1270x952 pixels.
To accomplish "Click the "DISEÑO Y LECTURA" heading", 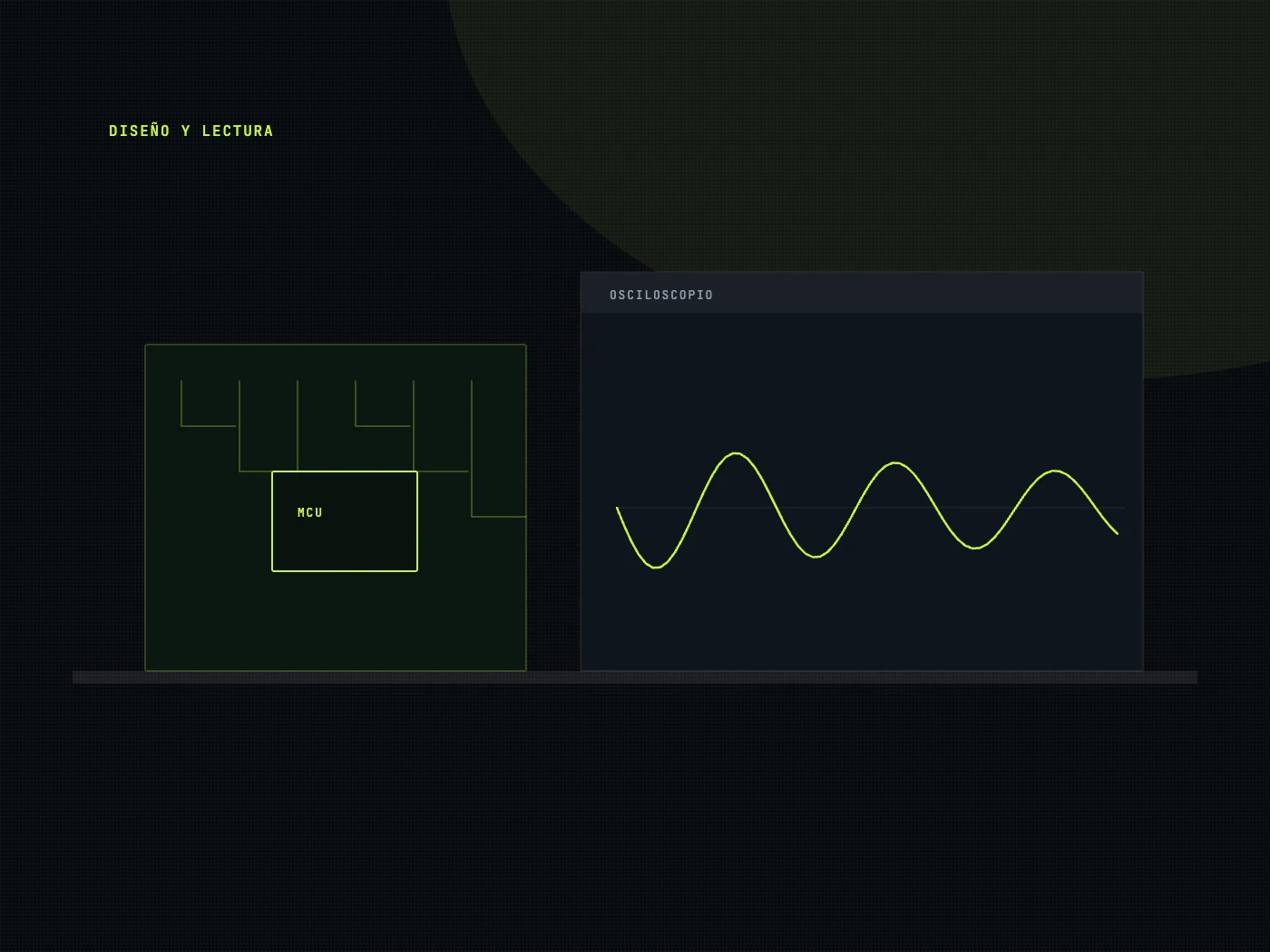I will 190,131.
